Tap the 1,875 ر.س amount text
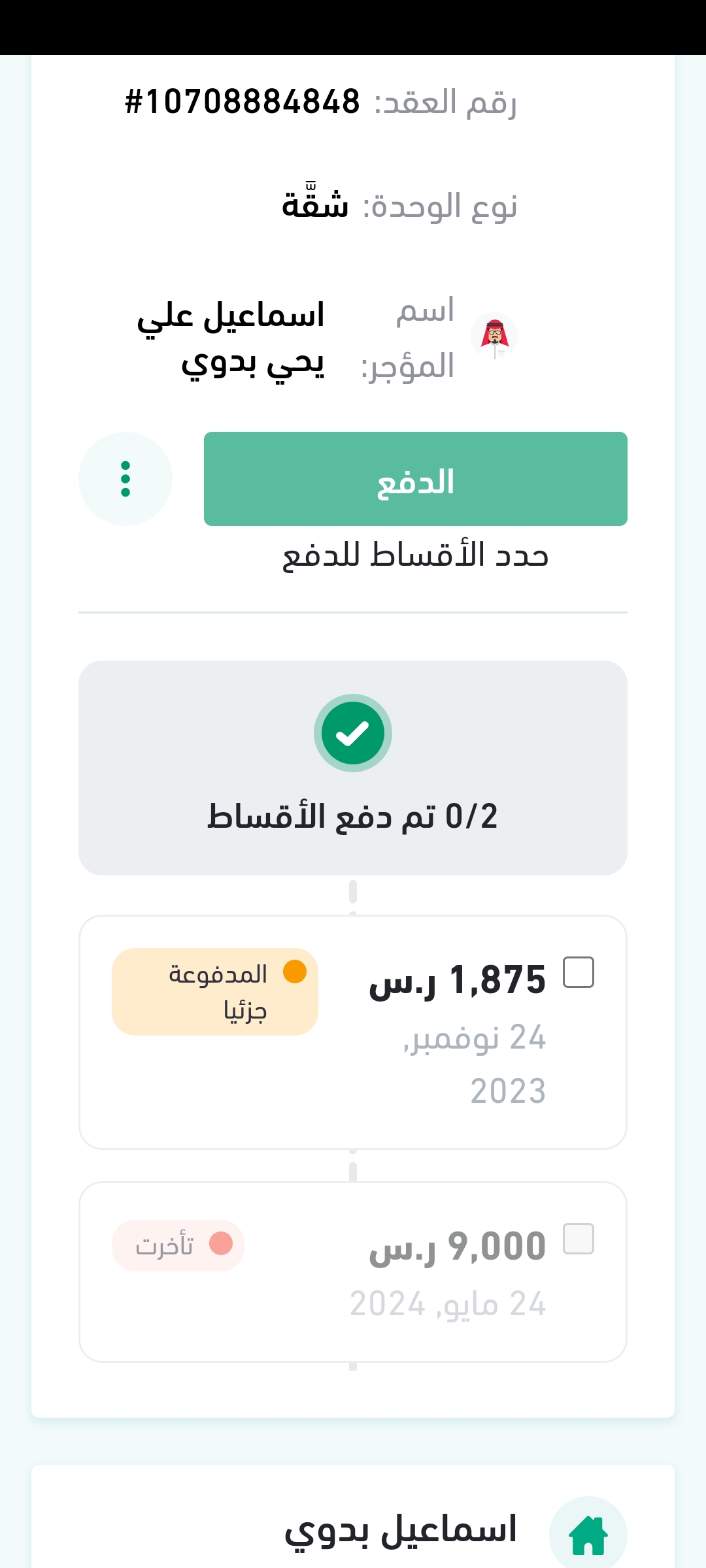706x1568 pixels. 458,981
